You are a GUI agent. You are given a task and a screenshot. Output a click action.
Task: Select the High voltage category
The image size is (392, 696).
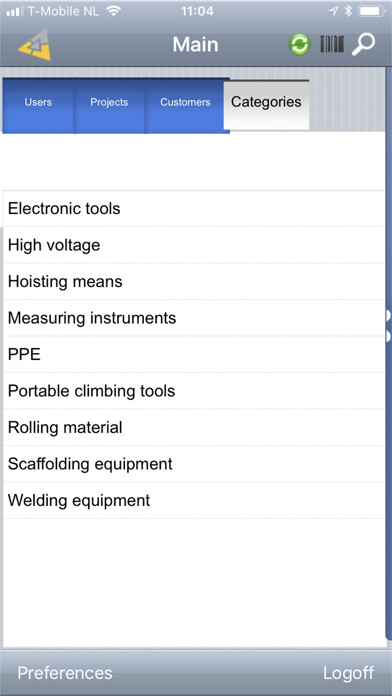[x=194, y=245]
